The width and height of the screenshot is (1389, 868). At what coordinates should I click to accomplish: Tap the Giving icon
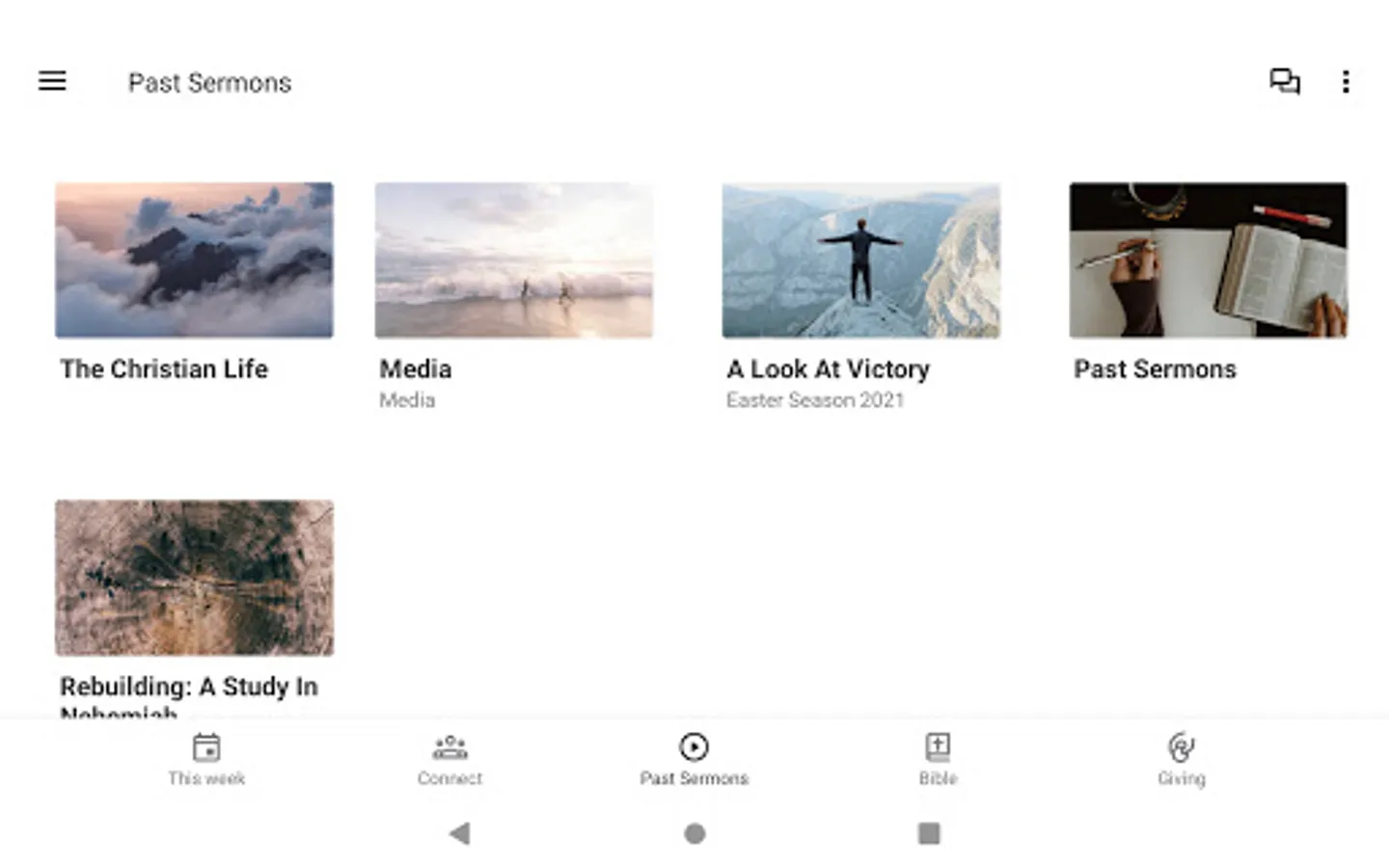click(1181, 747)
